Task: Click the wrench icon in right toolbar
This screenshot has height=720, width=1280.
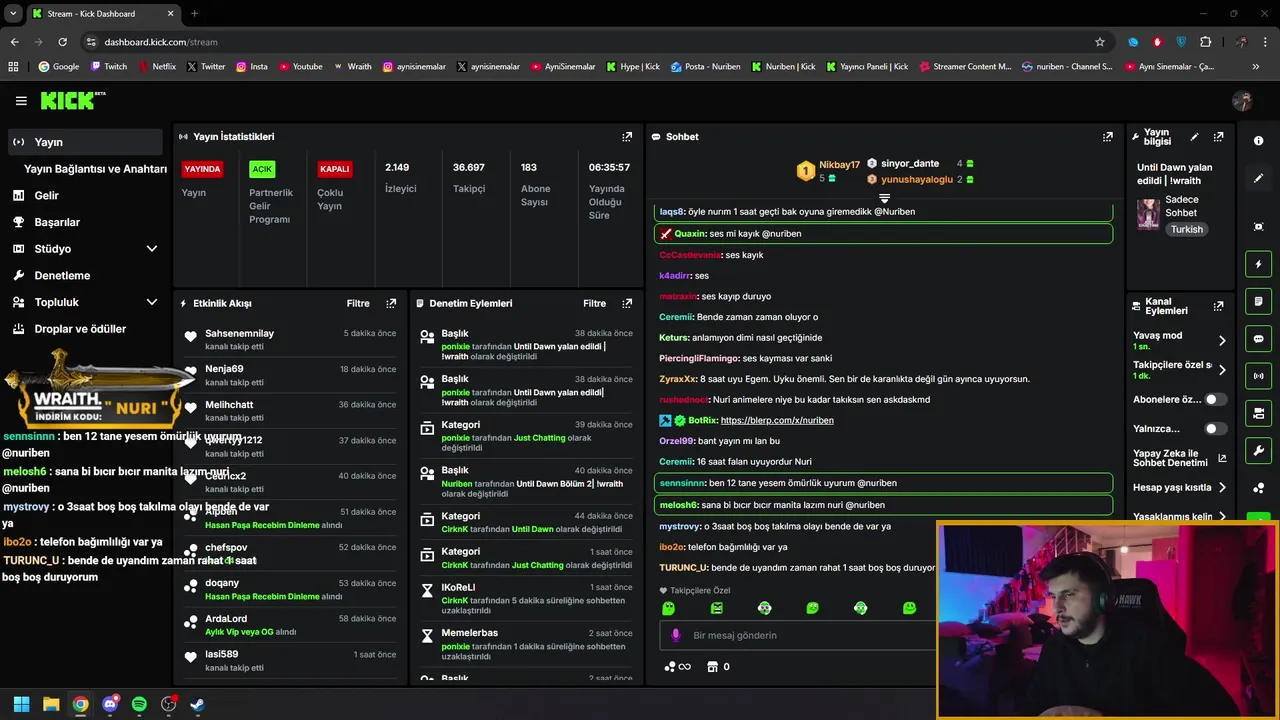Action: 1258,450
